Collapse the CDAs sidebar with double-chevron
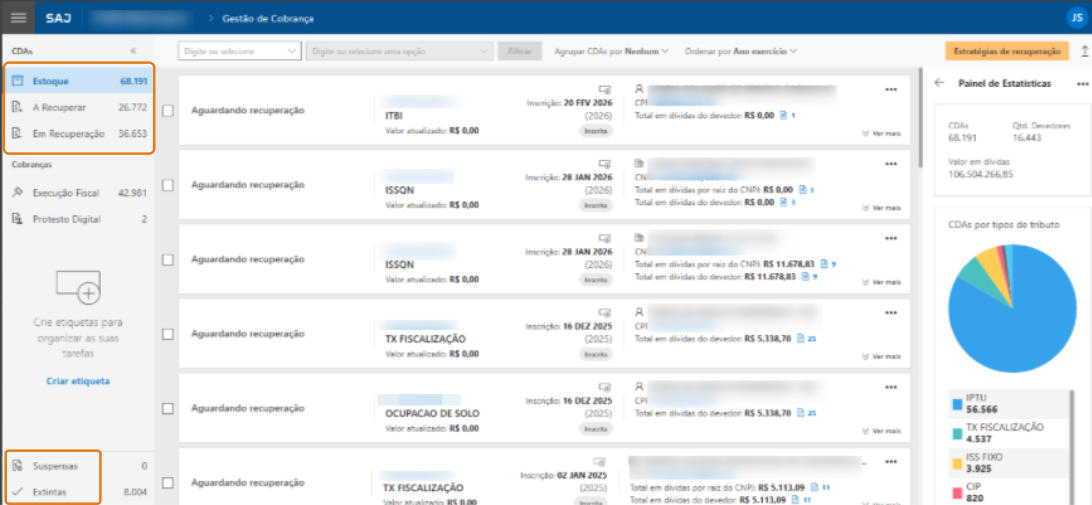 click(133, 50)
